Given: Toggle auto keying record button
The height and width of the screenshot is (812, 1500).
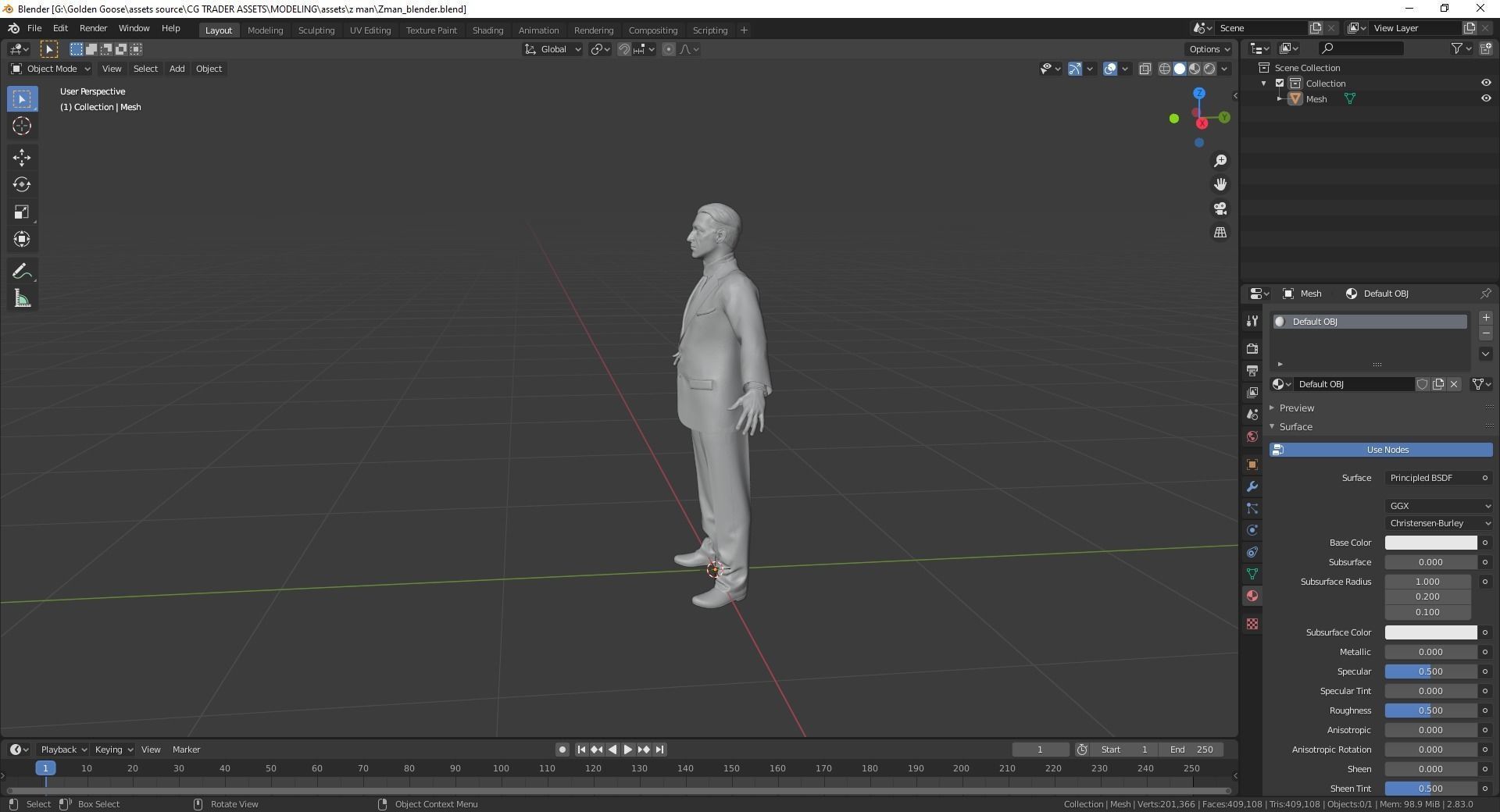Looking at the screenshot, I should pyautogui.click(x=562, y=750).
